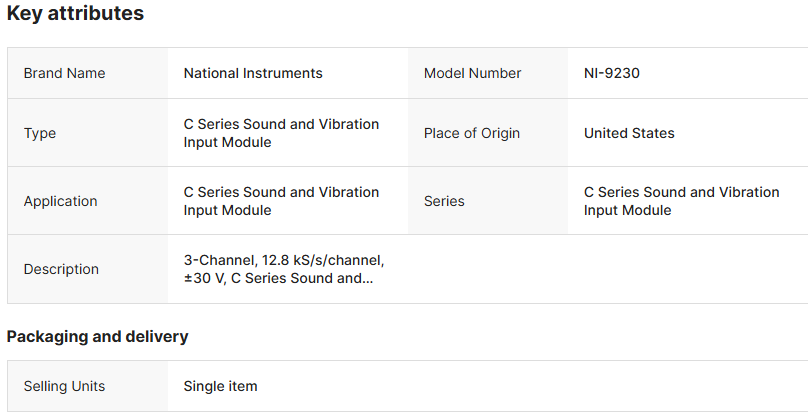This screenshot has width=808, height=414.
Task: Select the Single item value
Action: [x=220, y=386]
